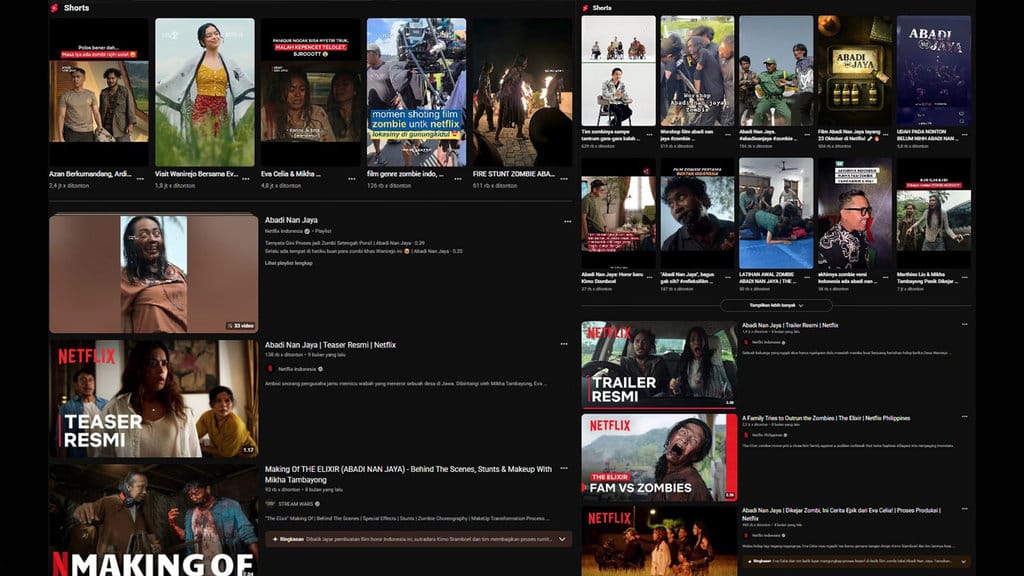Open the 'Abadi Nan Jaya' playlist title
Screen dimensions: 1024x576
tap(291, 220)
